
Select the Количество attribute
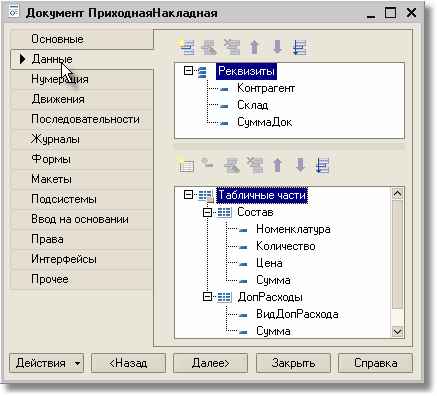(x=286, y=246)
